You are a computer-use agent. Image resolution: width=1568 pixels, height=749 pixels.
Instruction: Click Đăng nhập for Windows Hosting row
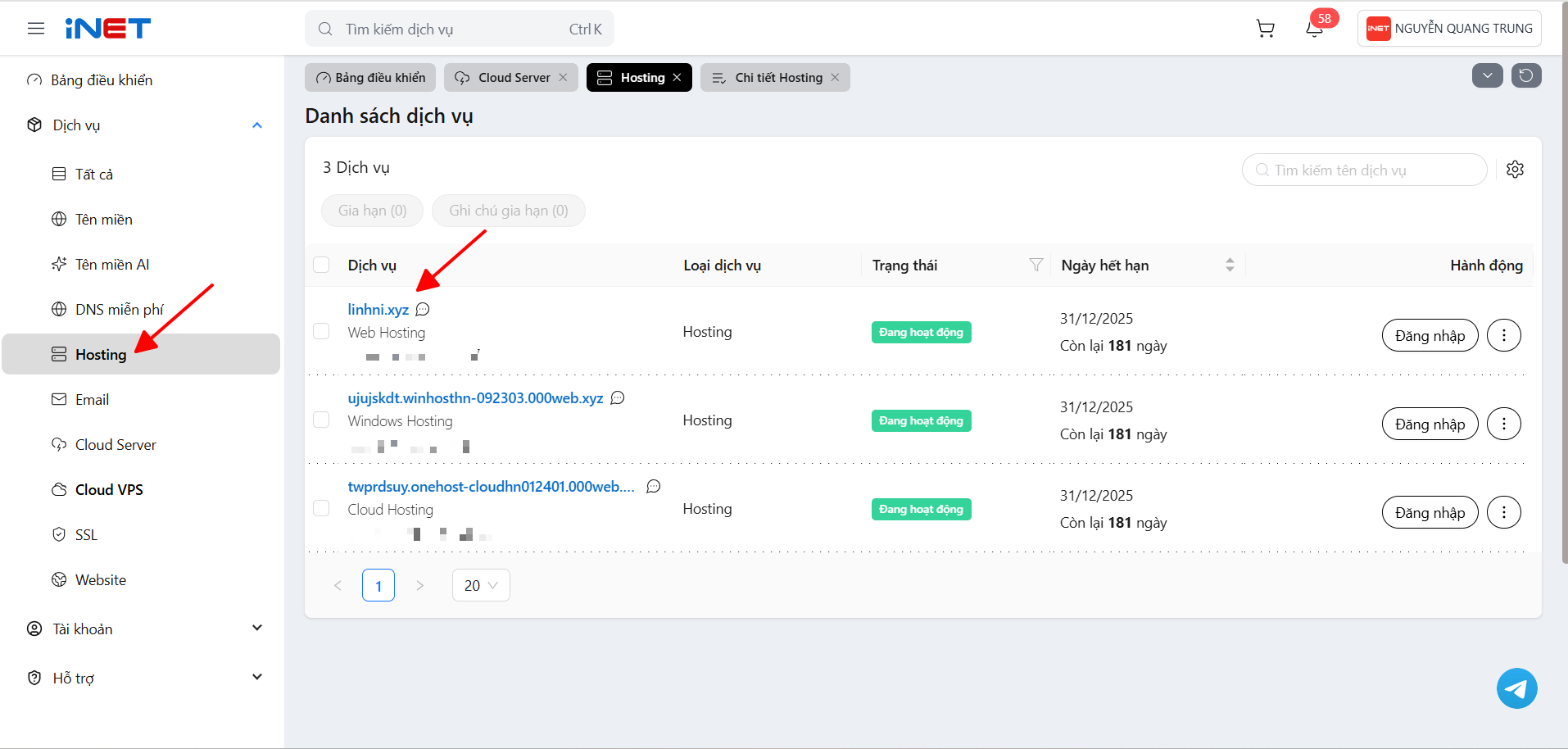(1430, 424)
